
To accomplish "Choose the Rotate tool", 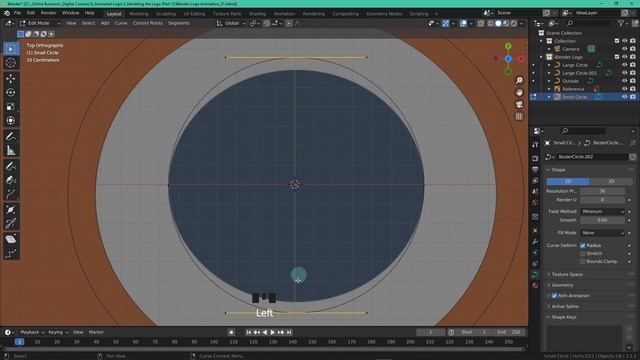I will click(x=11, y=92).
